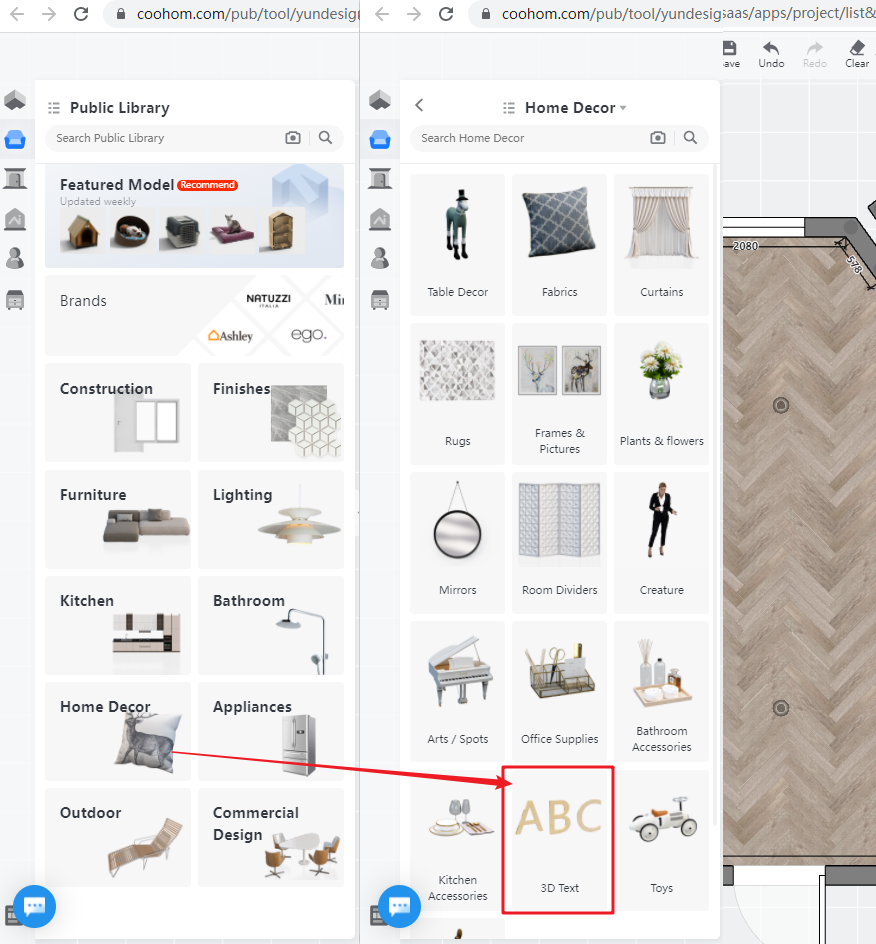
Task: Click the AI house icon in right window sidebar
Action: tap(380, 219)
